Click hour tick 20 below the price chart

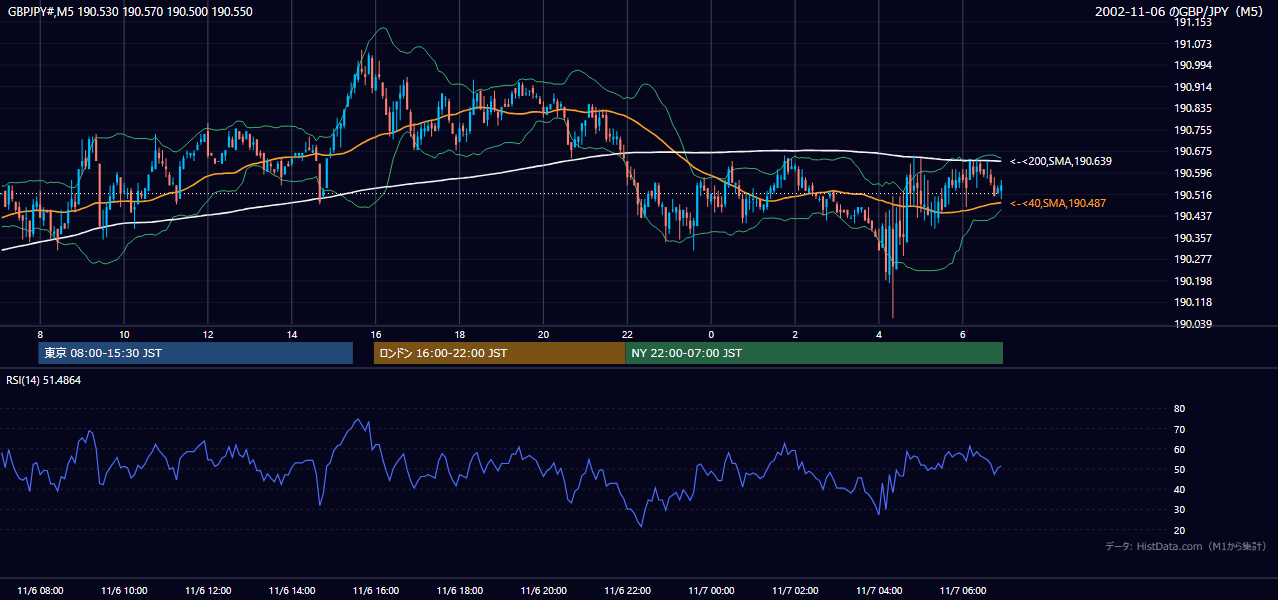coord(544,334)
